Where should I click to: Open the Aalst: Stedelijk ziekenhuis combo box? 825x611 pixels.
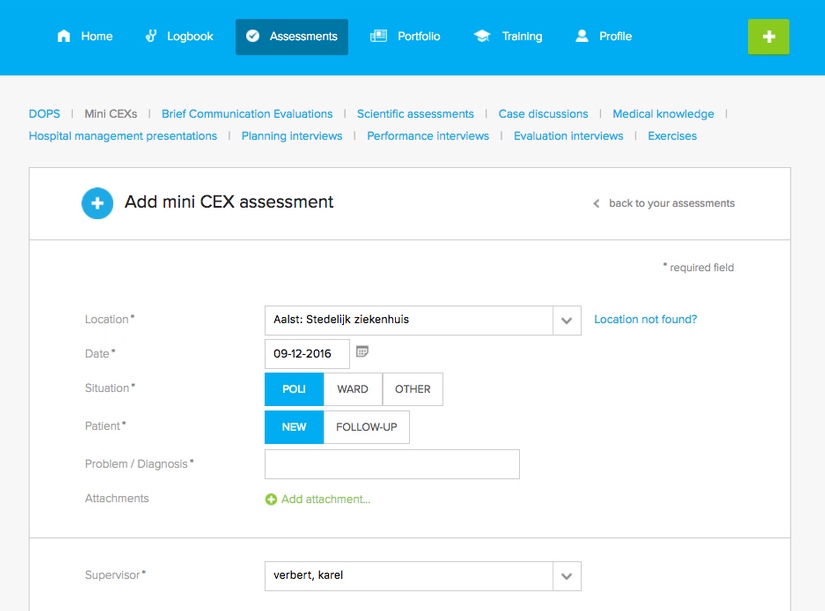pyautogui.click(x=409, y=320)
